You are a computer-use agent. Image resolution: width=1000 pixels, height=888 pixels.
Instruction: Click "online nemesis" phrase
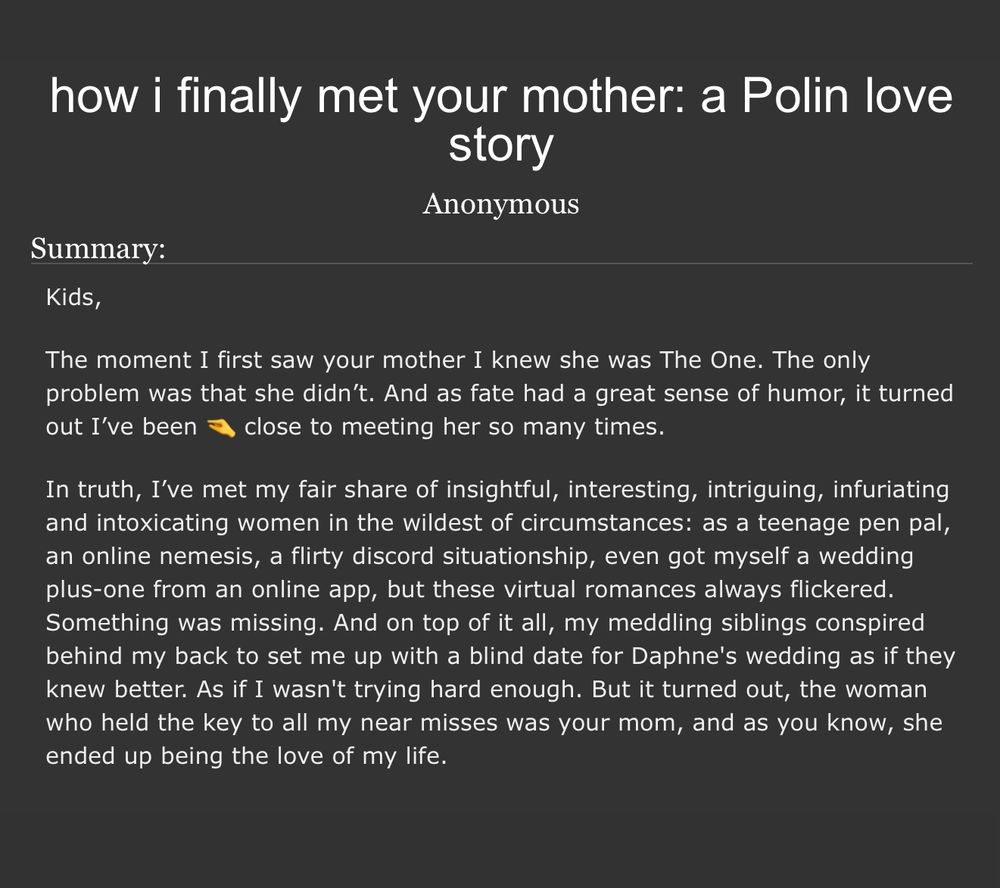(x=154, y=555)
